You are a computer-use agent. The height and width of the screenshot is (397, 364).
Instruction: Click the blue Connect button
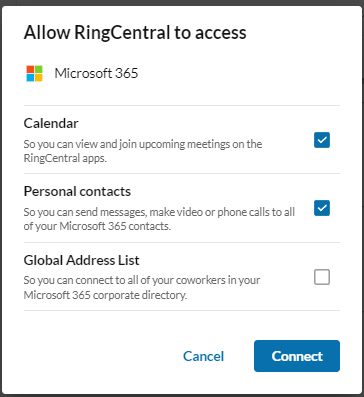[297, 356]
